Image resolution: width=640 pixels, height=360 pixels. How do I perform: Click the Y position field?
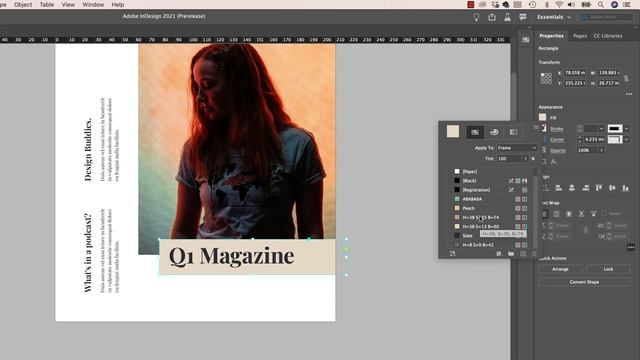(x=575, y=83)
